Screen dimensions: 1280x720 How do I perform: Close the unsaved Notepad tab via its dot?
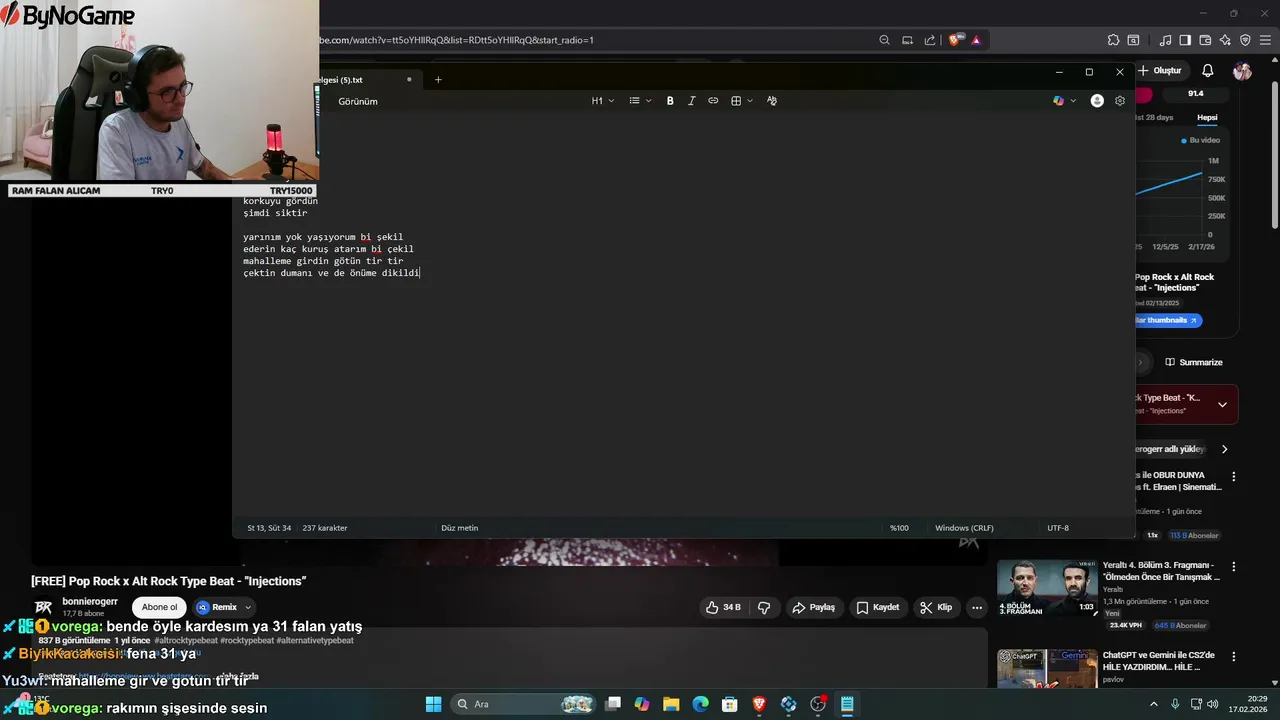coord(409,80)
